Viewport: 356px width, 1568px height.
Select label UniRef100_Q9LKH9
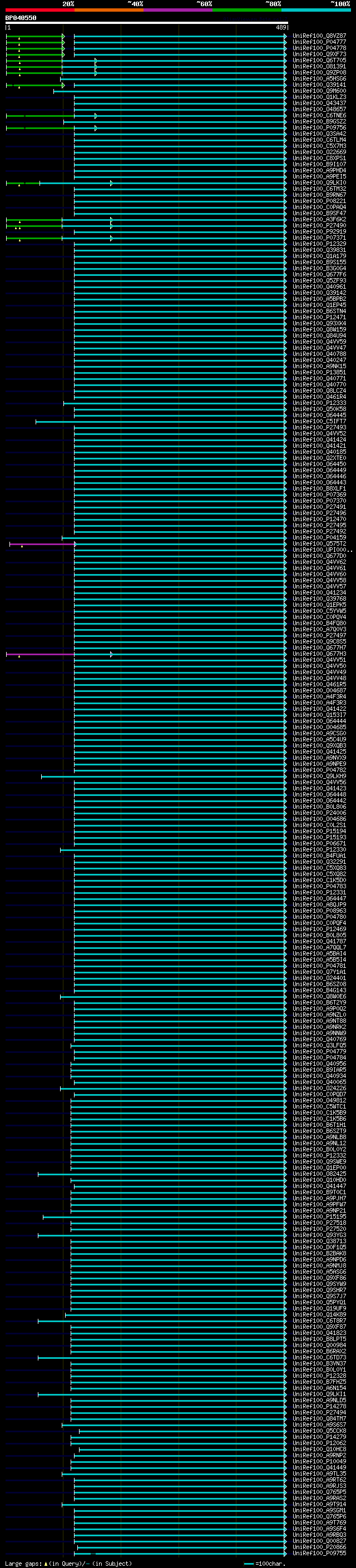click(319, 776)
